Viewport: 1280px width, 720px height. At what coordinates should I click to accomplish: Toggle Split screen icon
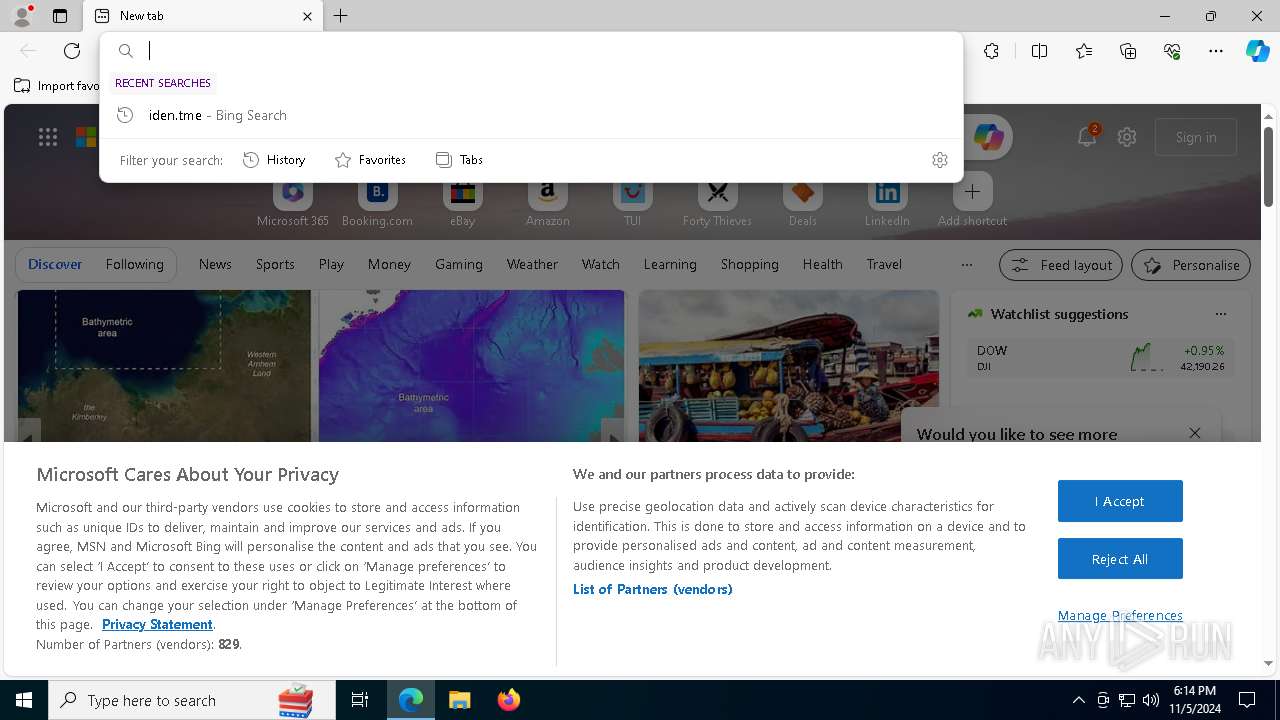click(x=1039, y=51)
